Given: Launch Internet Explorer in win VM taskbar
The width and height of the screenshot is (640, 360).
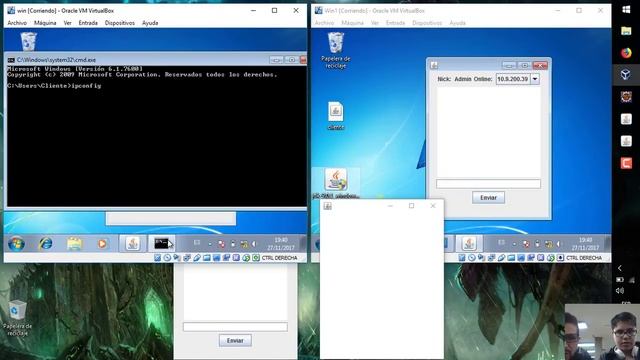Looking at the screenshot, I should pyautogui.click(x=45, y=244).
